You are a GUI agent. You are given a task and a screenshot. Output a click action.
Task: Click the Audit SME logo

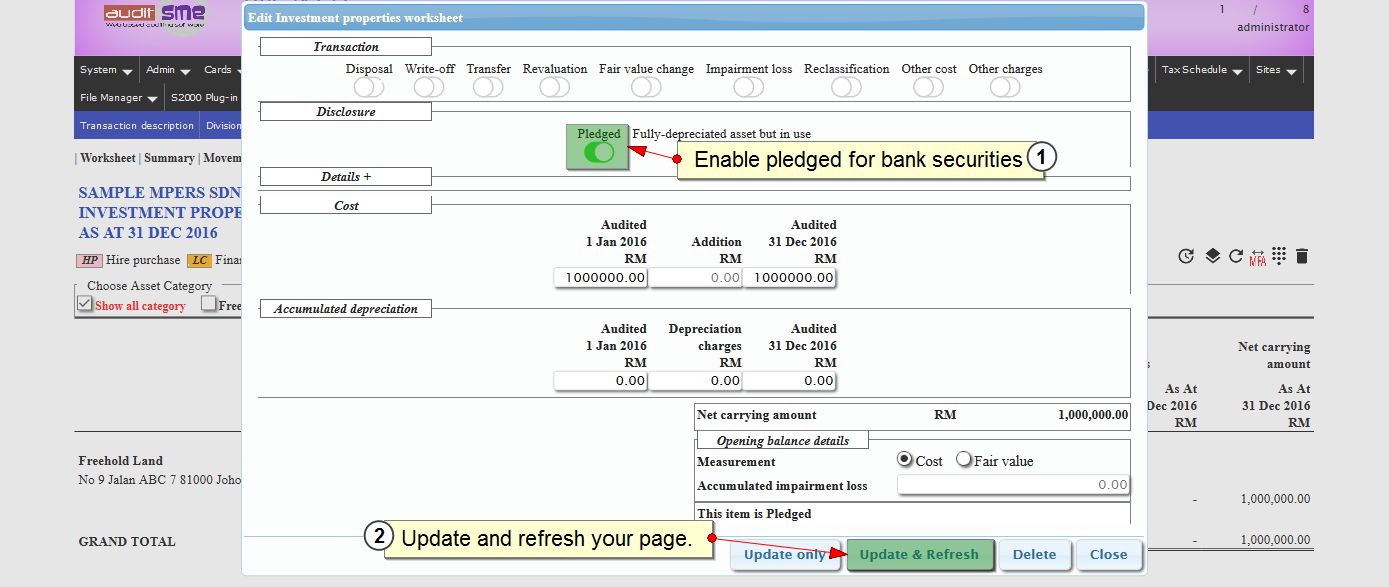[155, 15]
